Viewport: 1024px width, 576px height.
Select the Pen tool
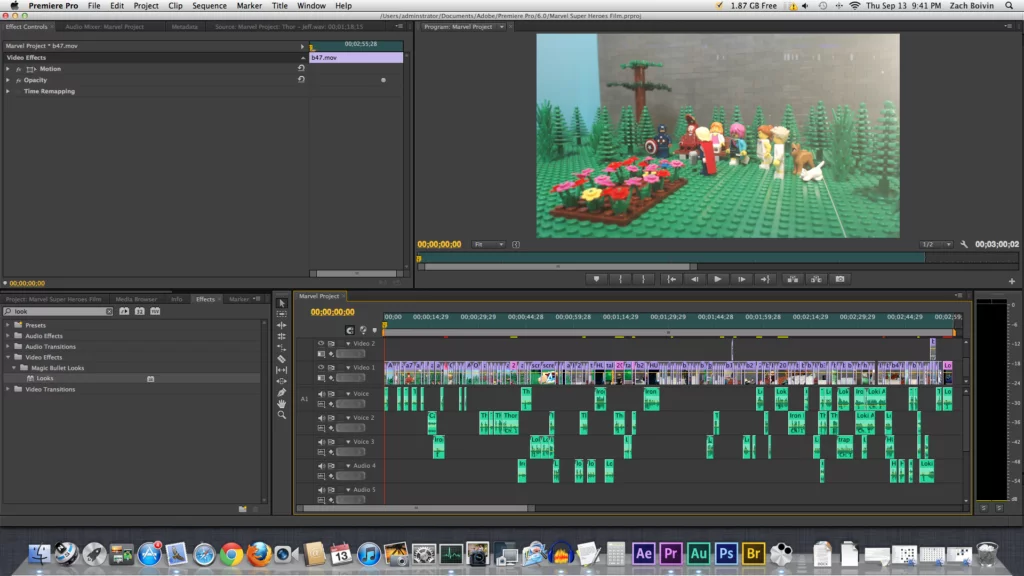tap(281, 392)
